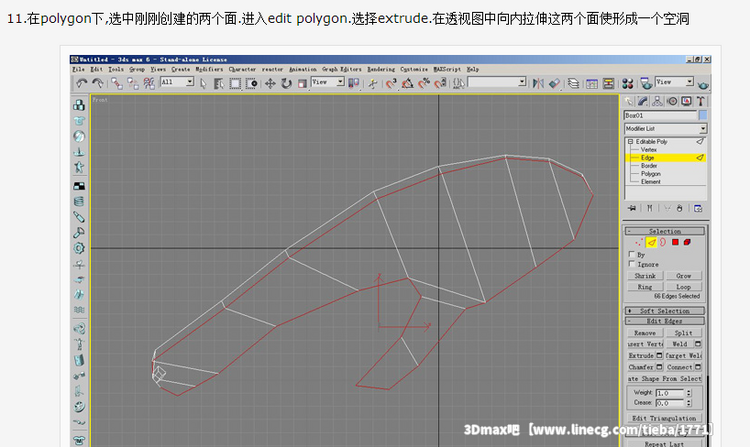Open the Customize menu
This screenshot has height=447, width=750.
tap(414, 69)
